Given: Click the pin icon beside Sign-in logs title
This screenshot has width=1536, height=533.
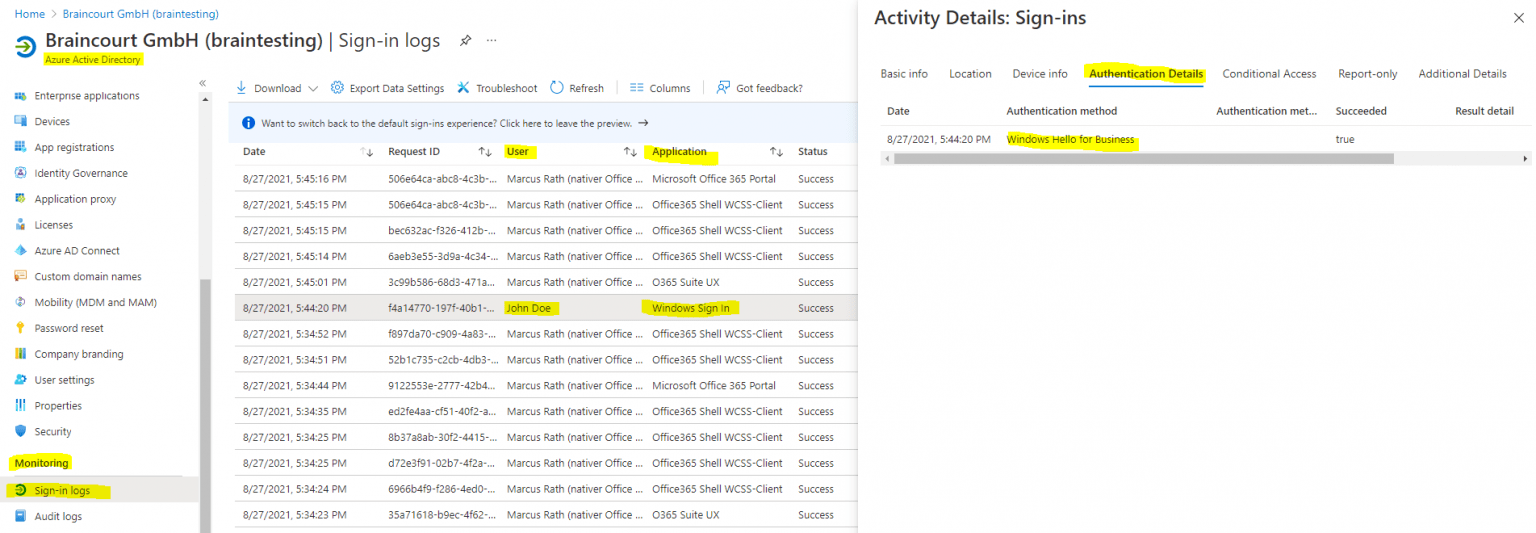Looking at the screenshot, I should [x=464, y=41].
